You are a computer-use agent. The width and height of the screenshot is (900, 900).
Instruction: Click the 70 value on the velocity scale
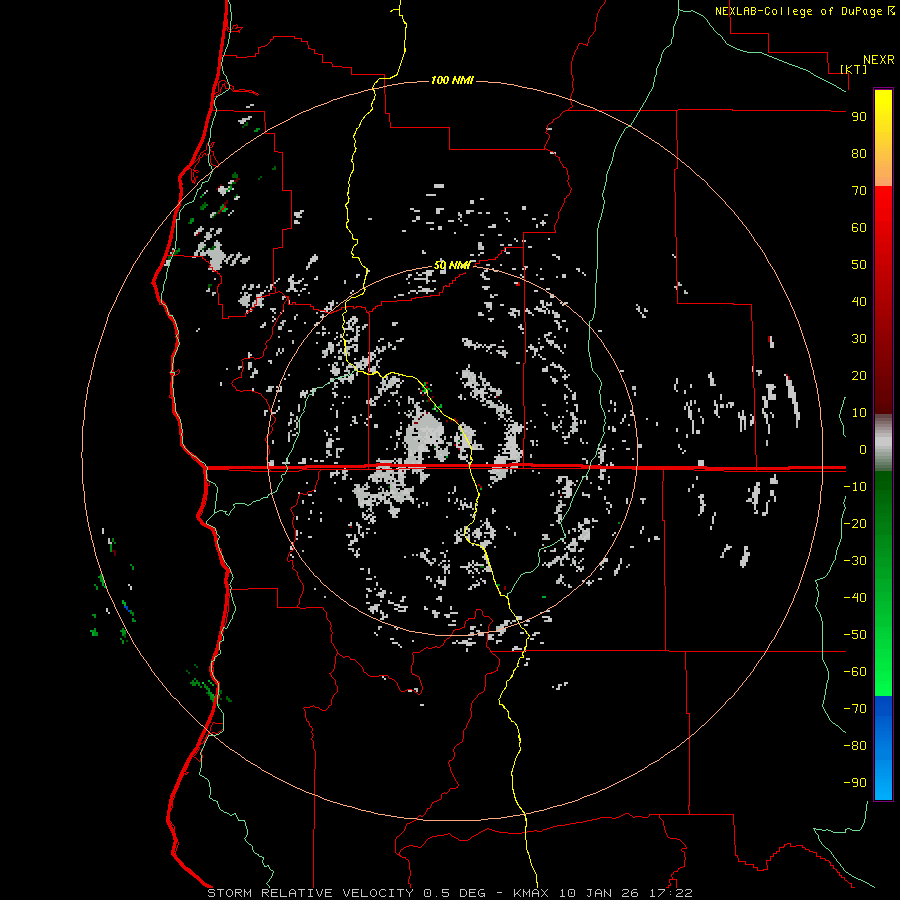859,191
